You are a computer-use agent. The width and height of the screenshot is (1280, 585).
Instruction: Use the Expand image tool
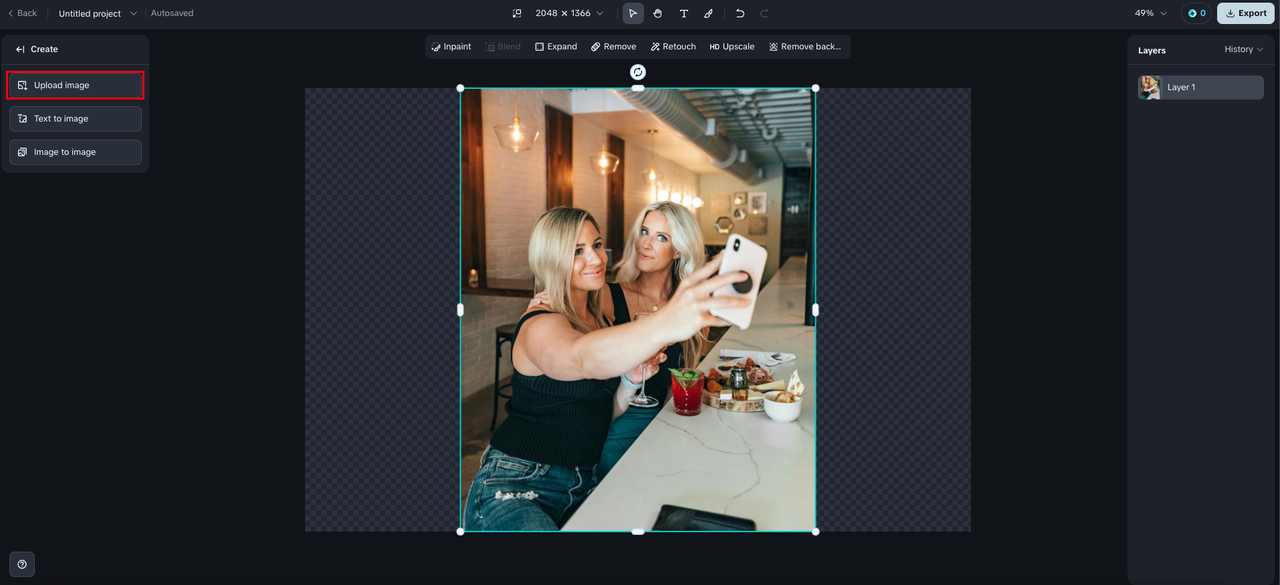coord(556,47)
